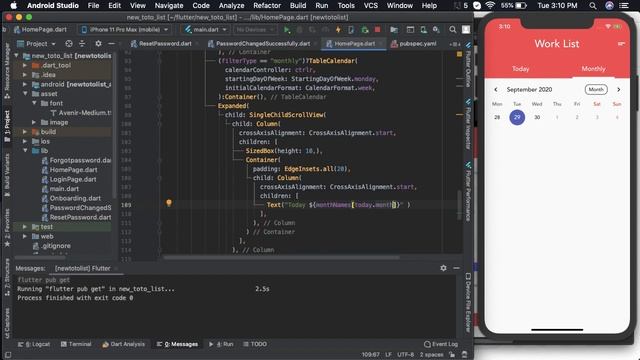Open the Dart Analysis tool window
The width and height of the screenshot is (640, 360).
click(x=123, y=344)
